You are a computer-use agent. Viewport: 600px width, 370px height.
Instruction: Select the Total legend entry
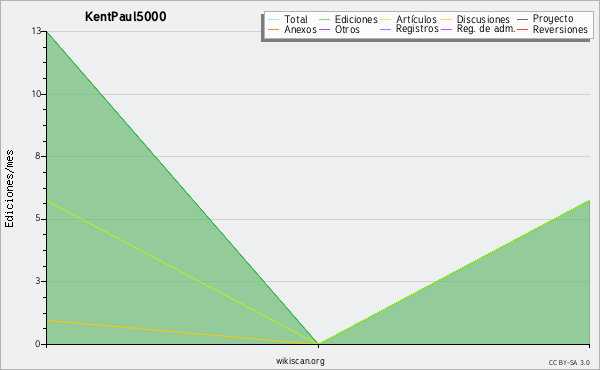tap(288, 19)
